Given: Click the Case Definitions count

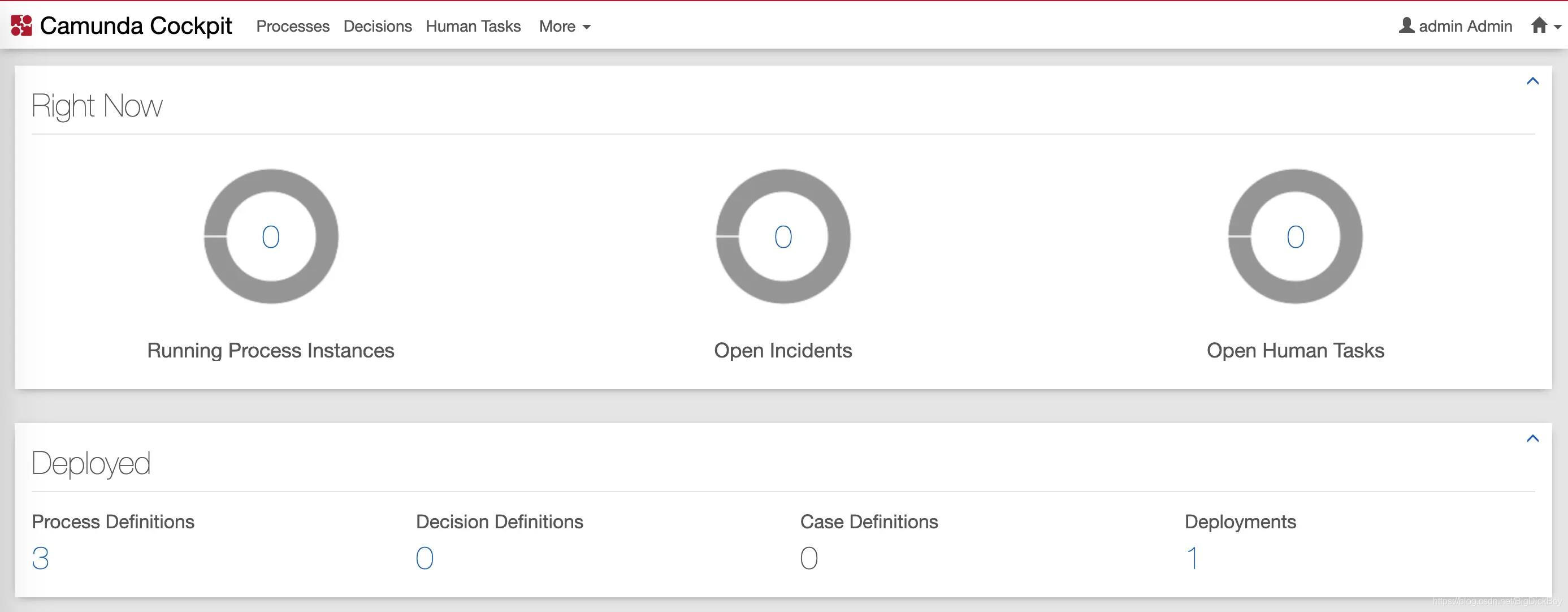Looking at the screenshot, I should [808, 558].
